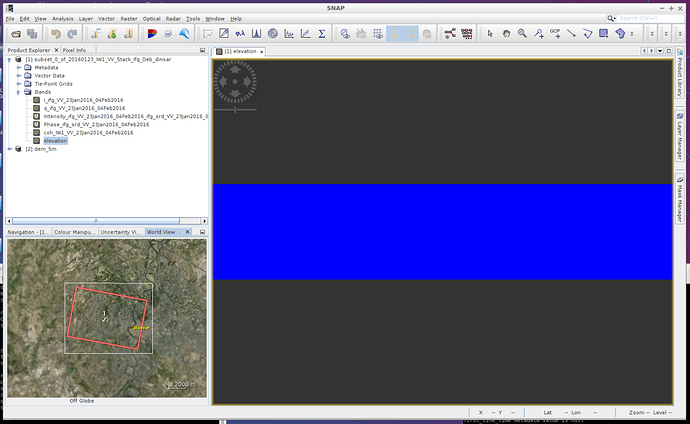This screenshot has height=424, width=690.
Task: Collapse the Bands folder
Action: (18, 92)
